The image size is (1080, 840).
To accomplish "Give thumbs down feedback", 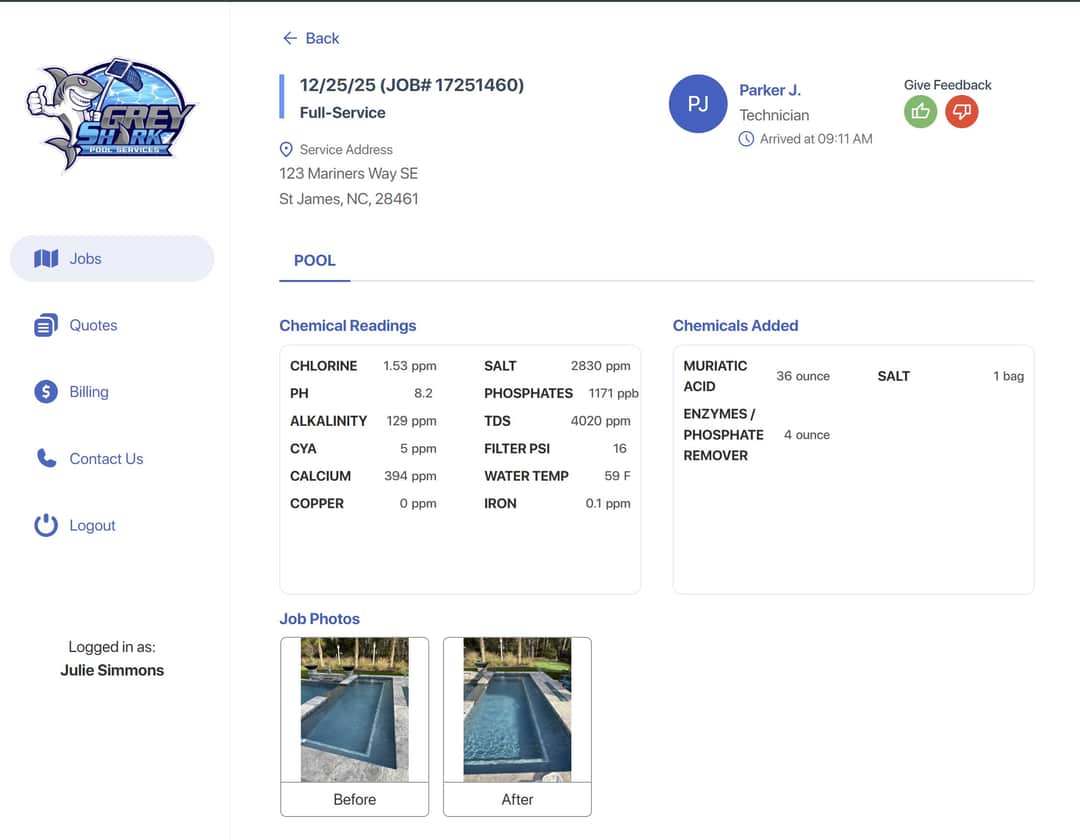I will pos(962,112).
